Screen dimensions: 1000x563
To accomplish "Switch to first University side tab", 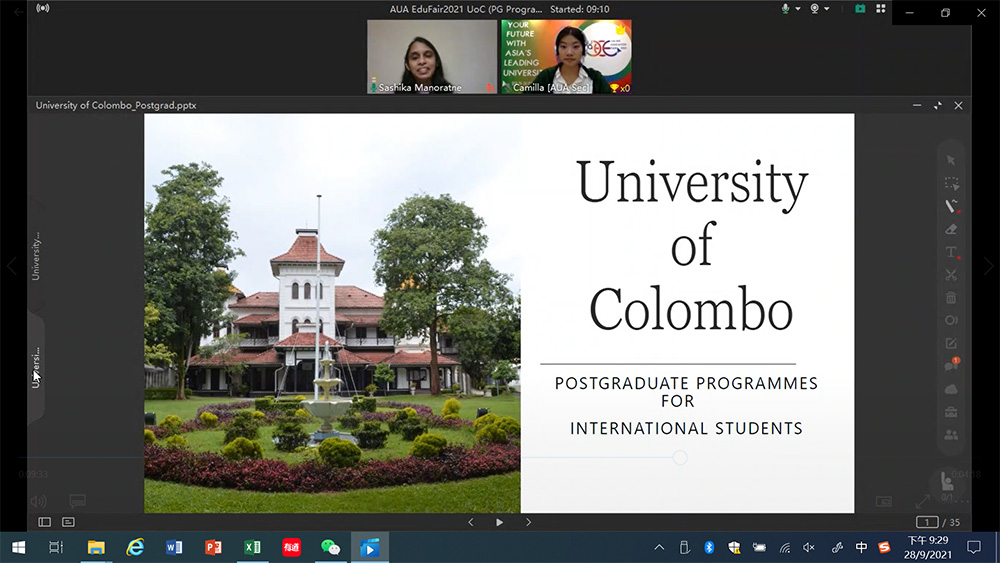I will (36, 256).
